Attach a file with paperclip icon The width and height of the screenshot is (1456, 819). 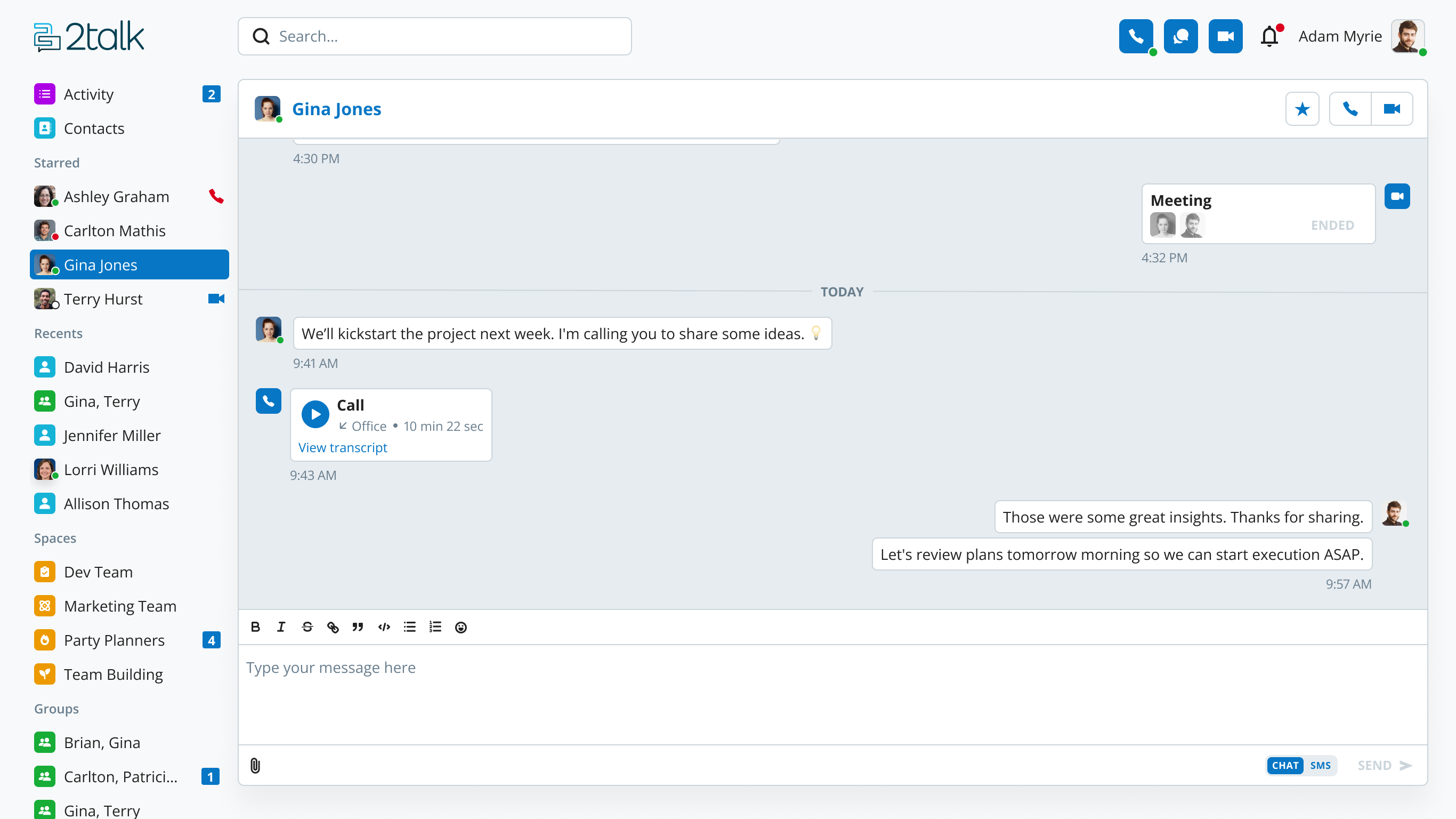[x=255, y=765]
